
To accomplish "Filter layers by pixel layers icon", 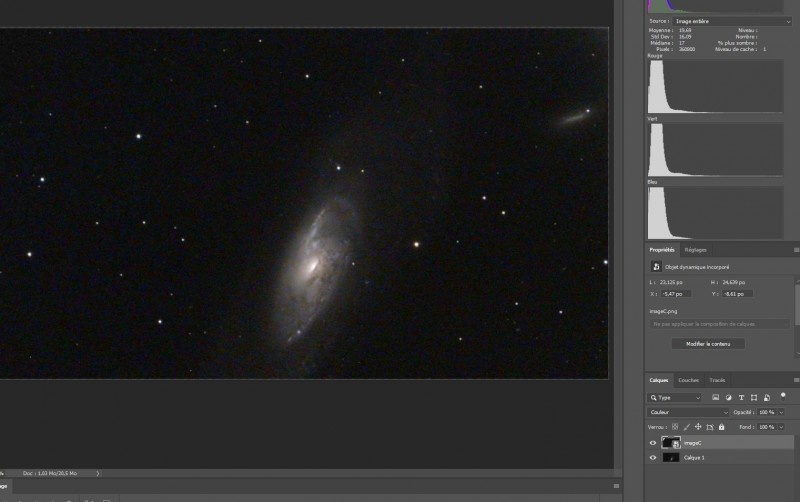I will [x=715, y=397].
